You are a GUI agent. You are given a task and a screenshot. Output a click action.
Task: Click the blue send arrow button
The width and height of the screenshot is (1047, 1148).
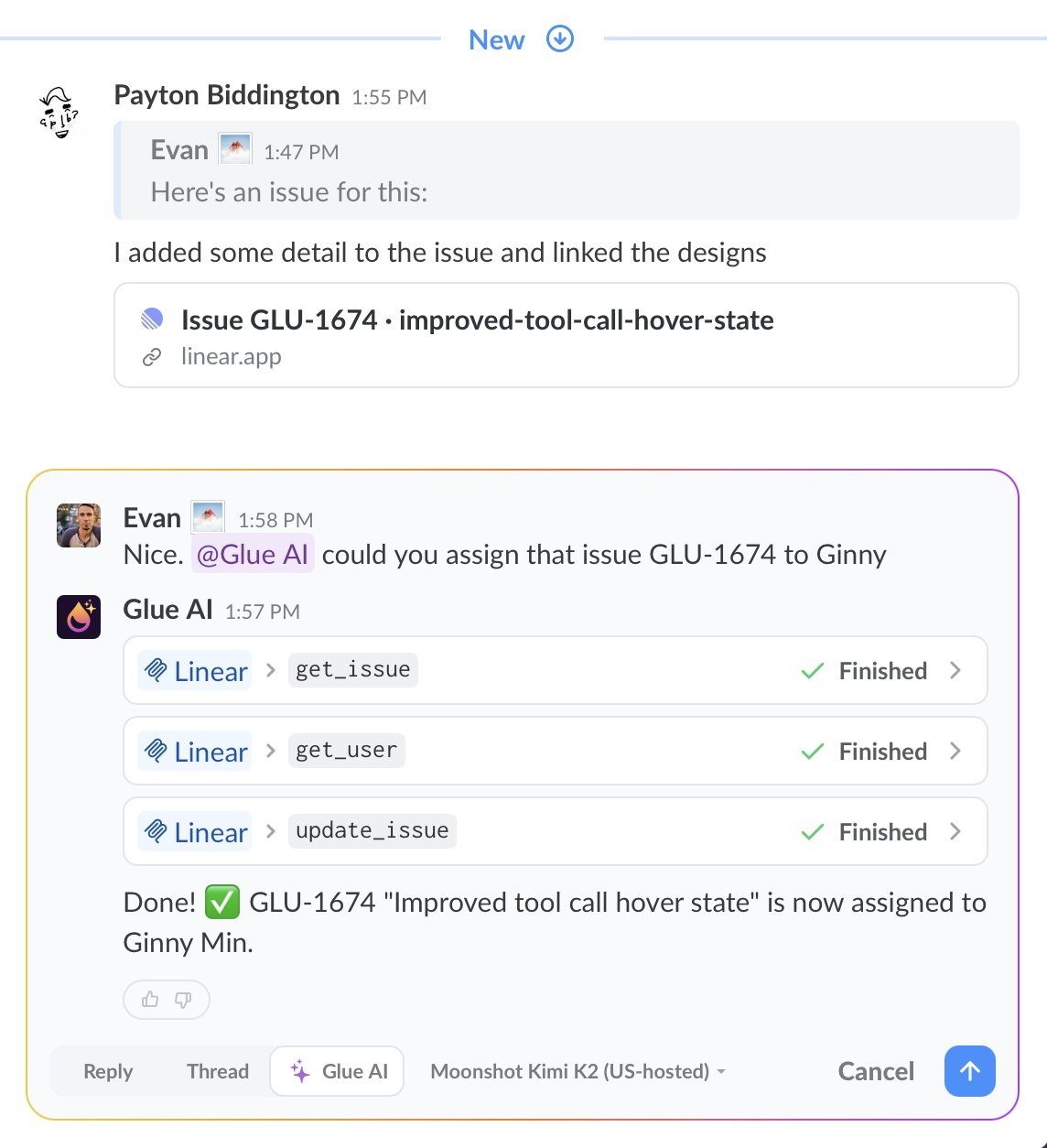point(969,1071)
